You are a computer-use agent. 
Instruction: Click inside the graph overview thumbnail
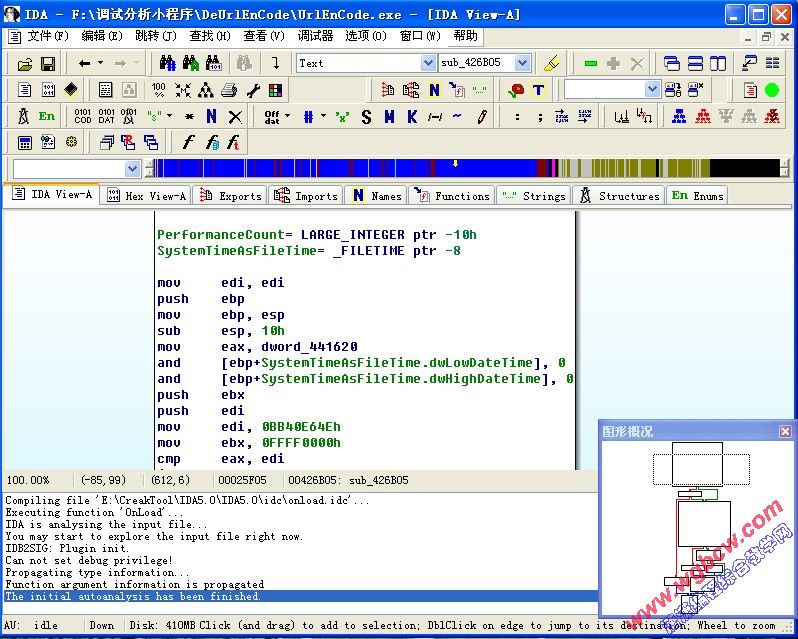tap(696, 528)
